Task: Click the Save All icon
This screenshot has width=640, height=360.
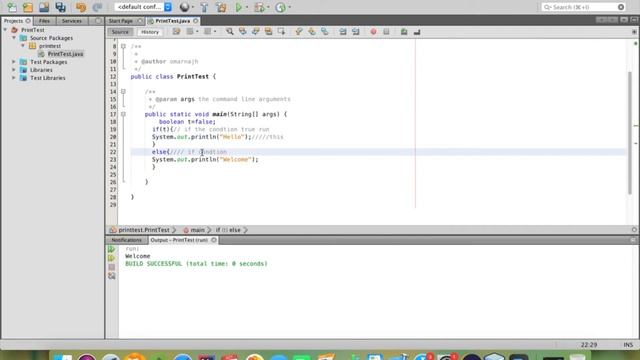Action: [60, 7]
